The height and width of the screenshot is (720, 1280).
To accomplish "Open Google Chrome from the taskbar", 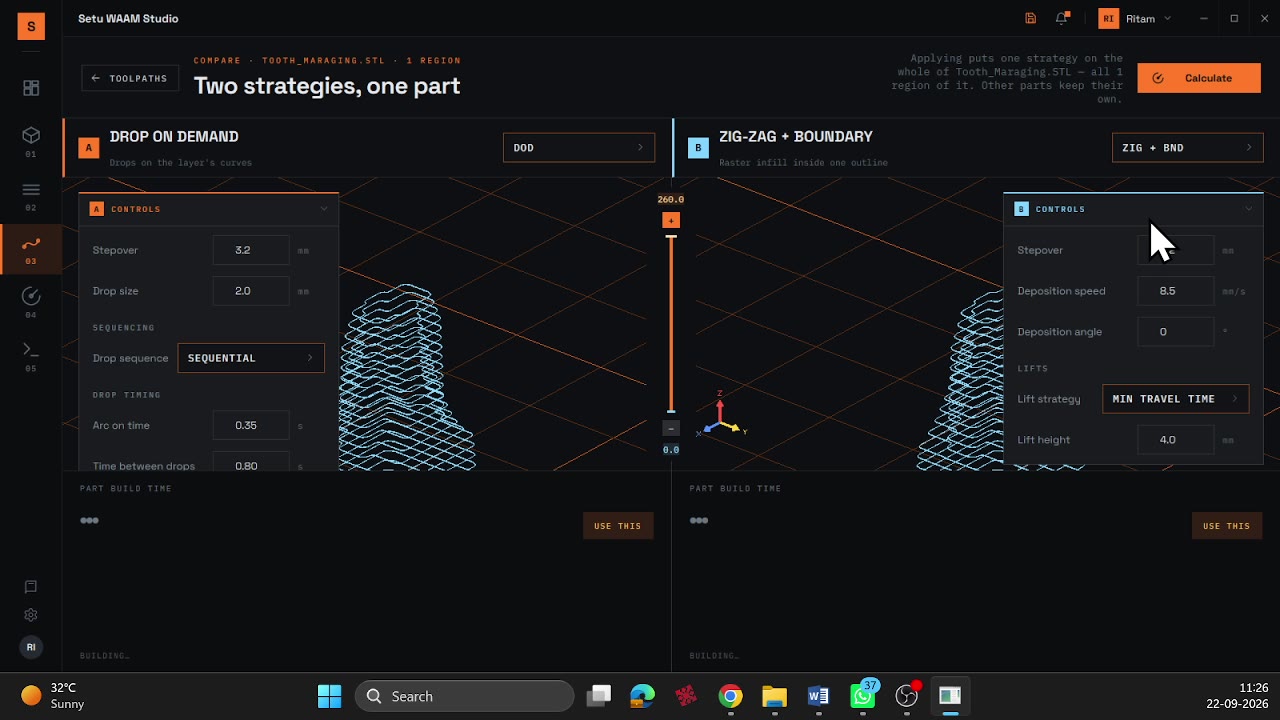I will 730,696.
